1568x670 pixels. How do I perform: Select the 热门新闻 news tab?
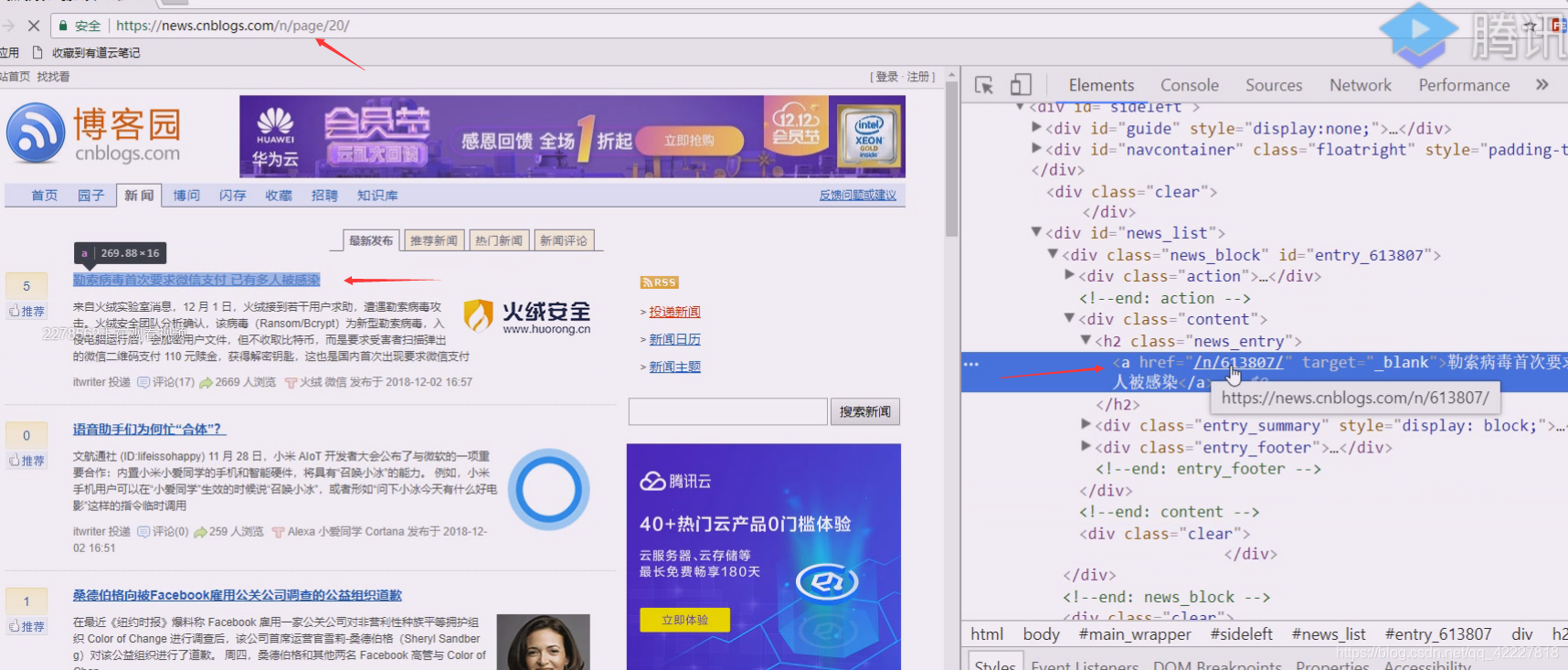click(499, 240)
